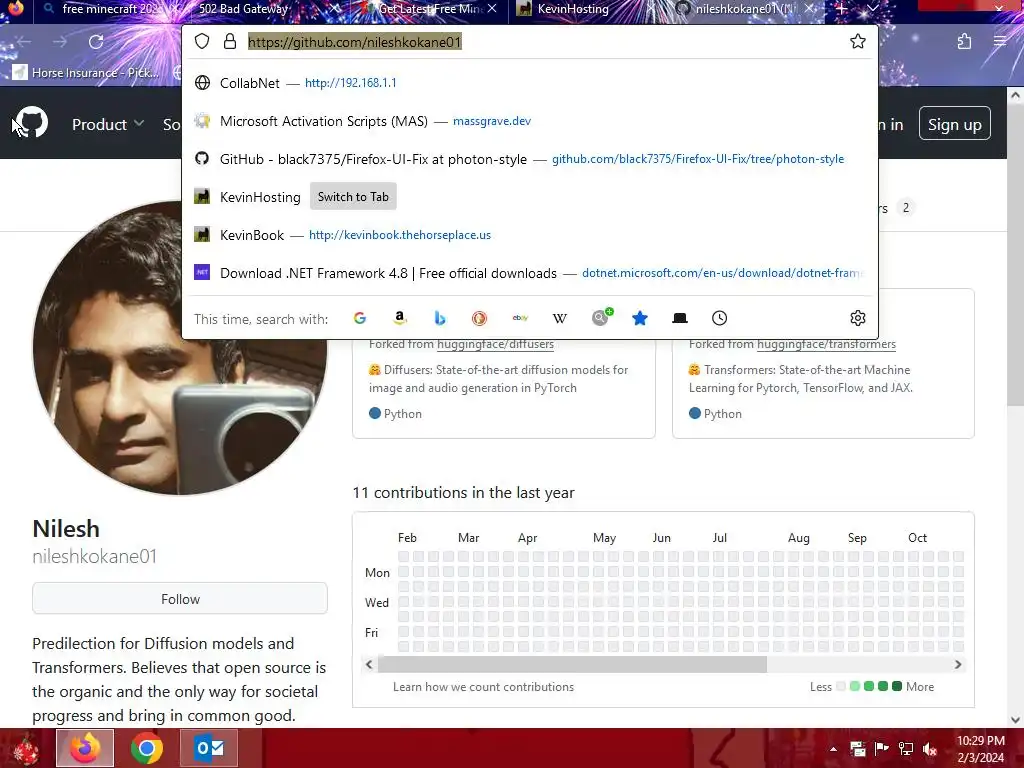Click the Sign up button

(954, 124)
